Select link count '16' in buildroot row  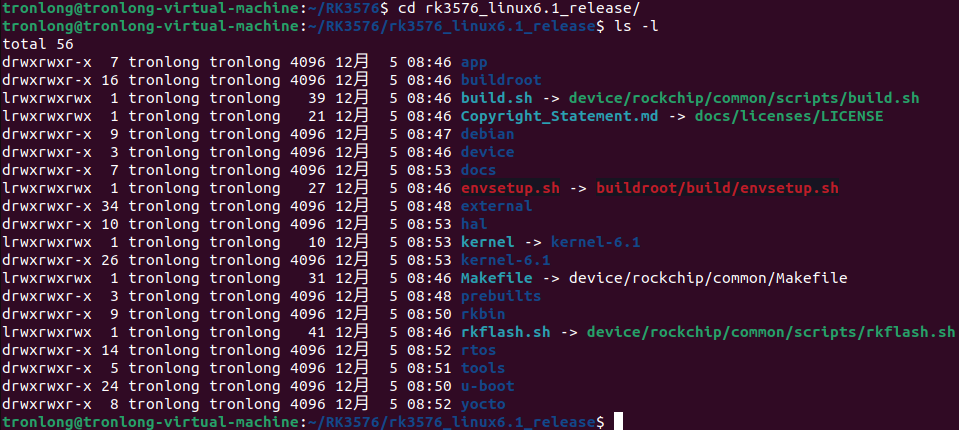coord(110,81)
